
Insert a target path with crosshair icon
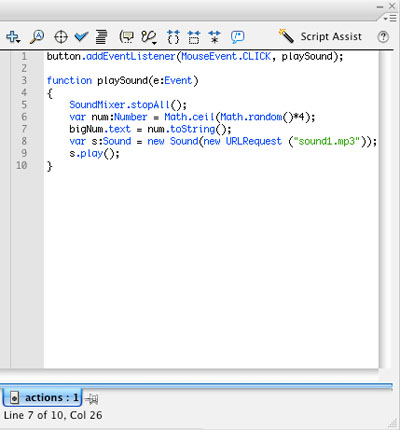(x=61, y=37)
